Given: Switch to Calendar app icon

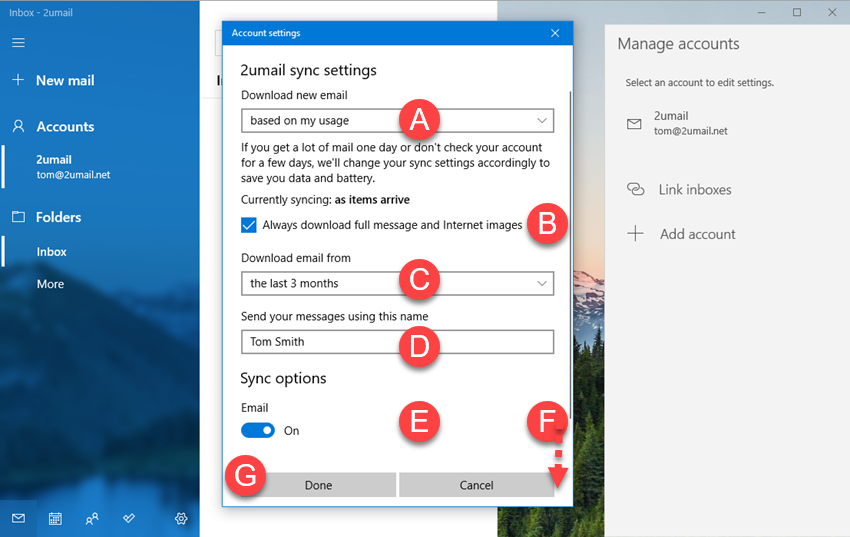Looking at the screenshot, I should 55,519.
